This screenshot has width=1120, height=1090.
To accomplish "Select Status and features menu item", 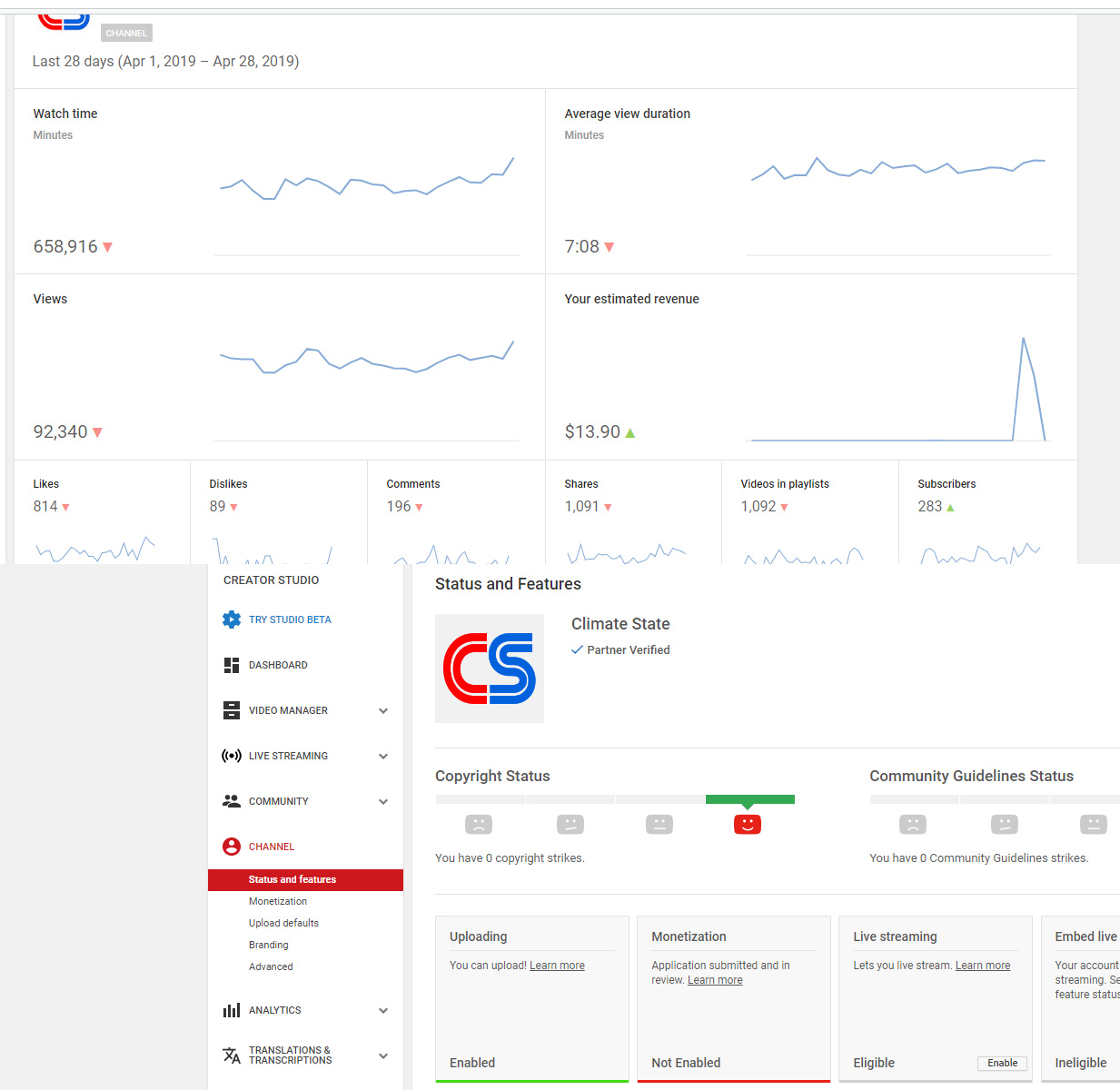I will click(x=292, y=879).
